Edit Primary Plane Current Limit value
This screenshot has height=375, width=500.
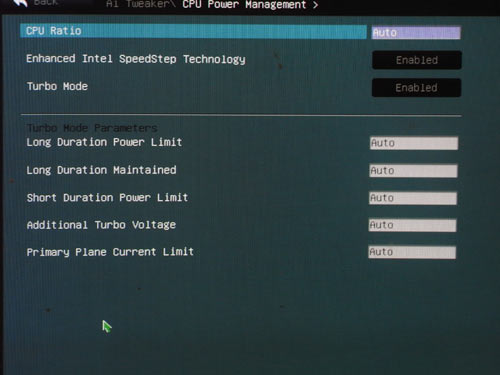412,252
